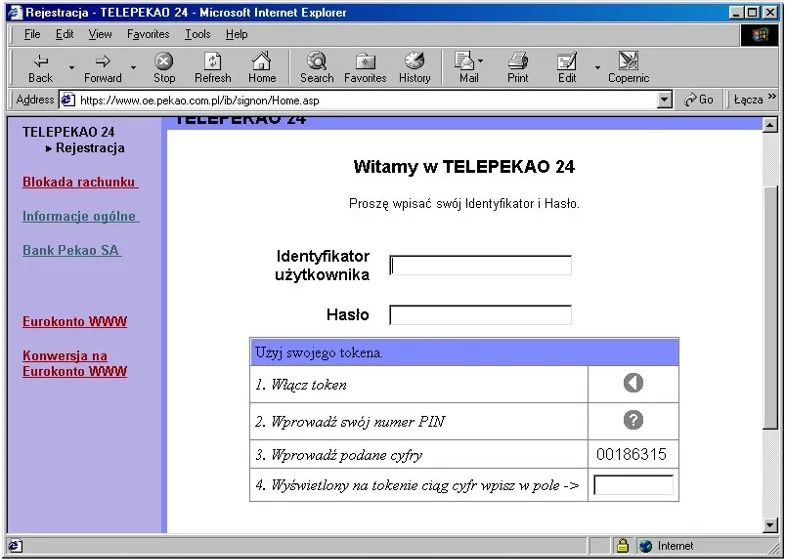Viewport: 786px width, 559px height.
Task: Minimize the Internet Explorer window
Action: click(x=736, y=13)
